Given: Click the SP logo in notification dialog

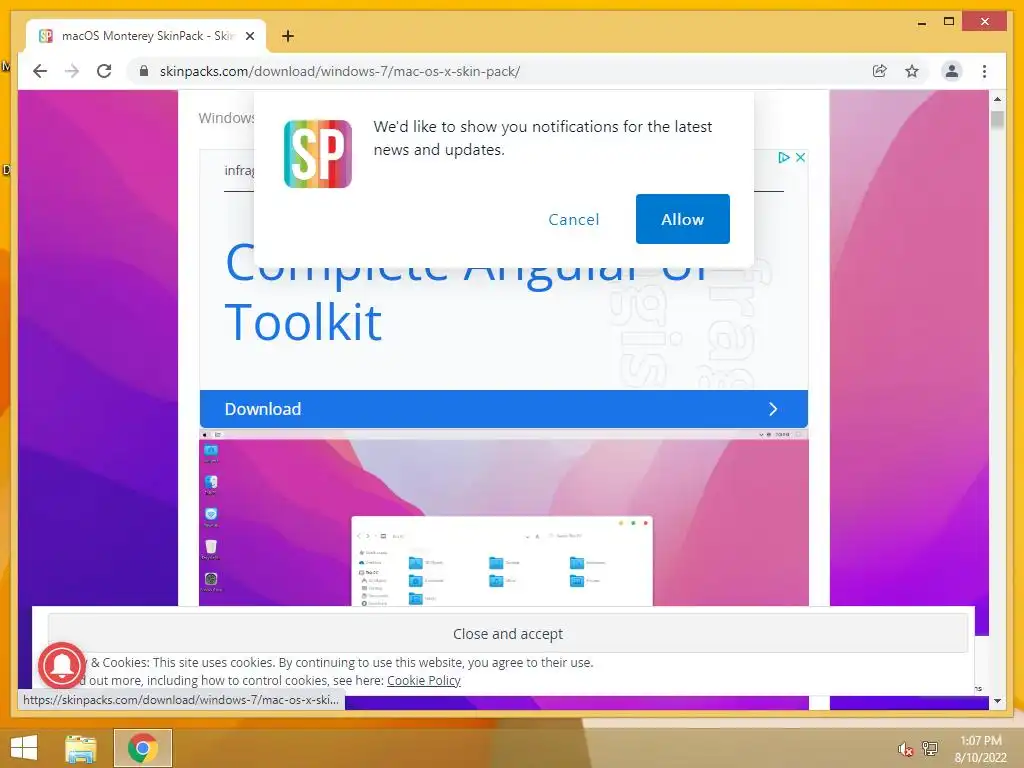Looking at the screenshot, I should point(317,153).
